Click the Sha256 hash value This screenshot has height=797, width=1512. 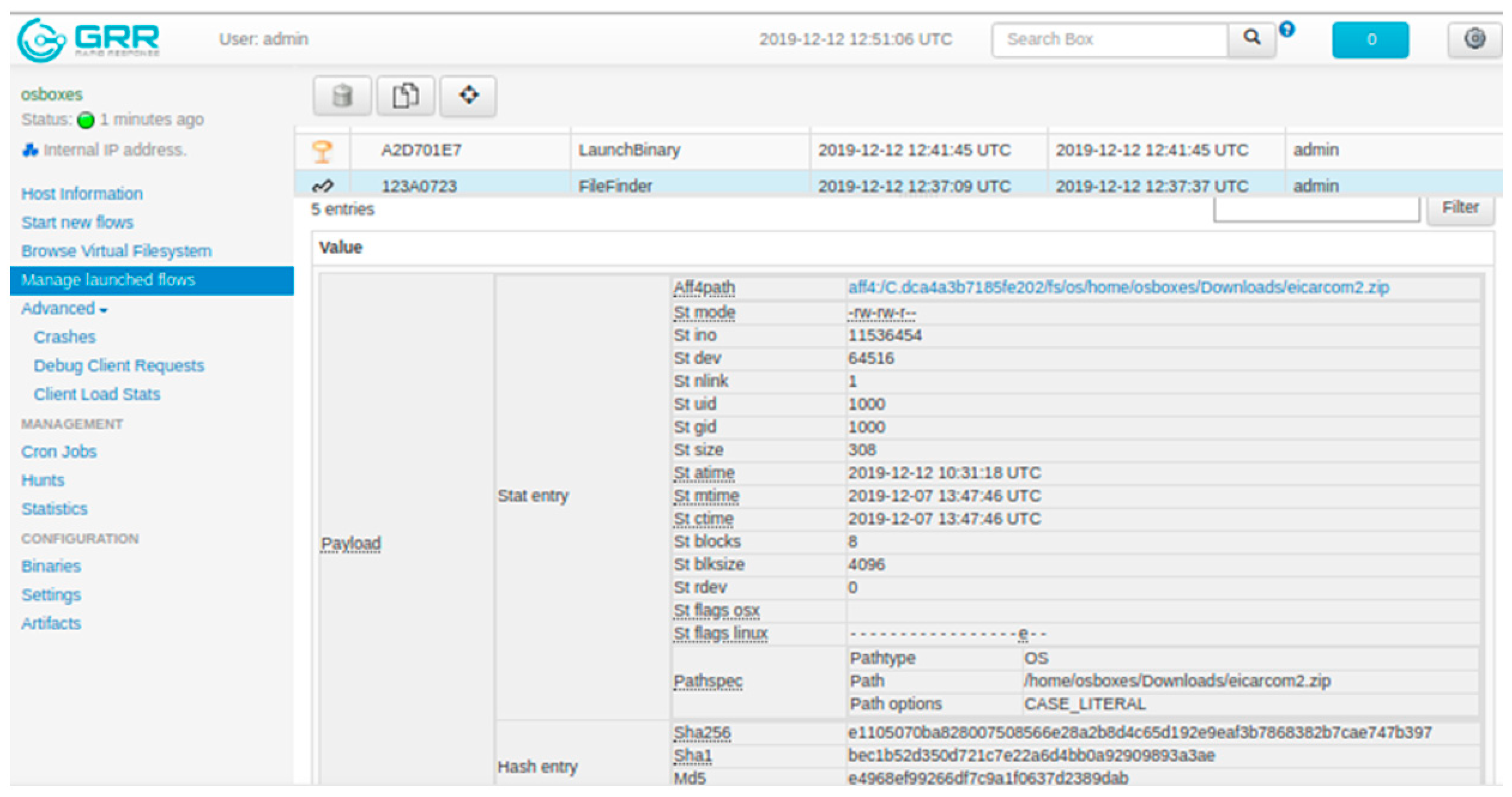tap(1139, 734)
